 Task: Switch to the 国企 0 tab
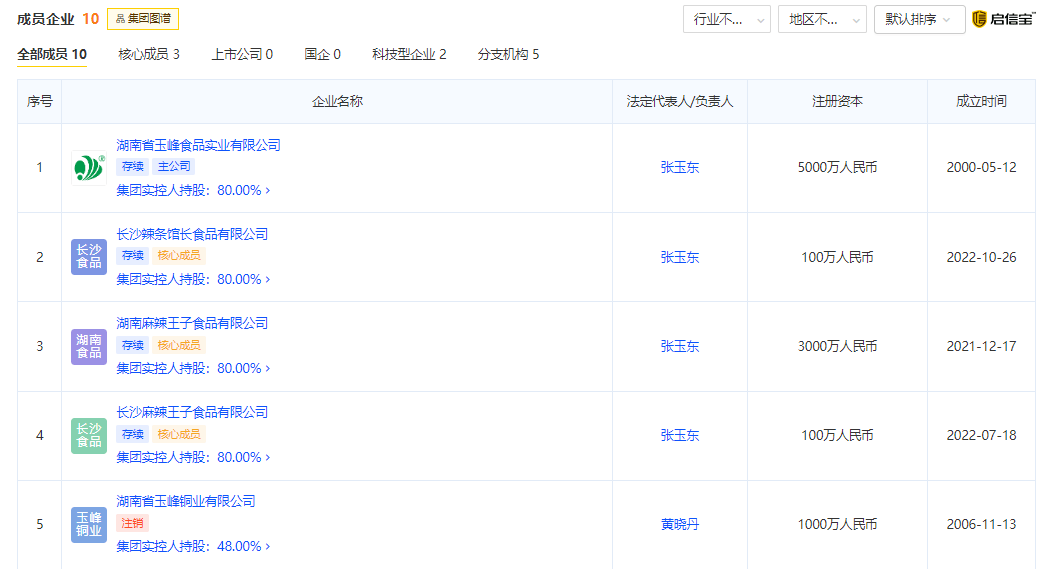click(322, 54)
